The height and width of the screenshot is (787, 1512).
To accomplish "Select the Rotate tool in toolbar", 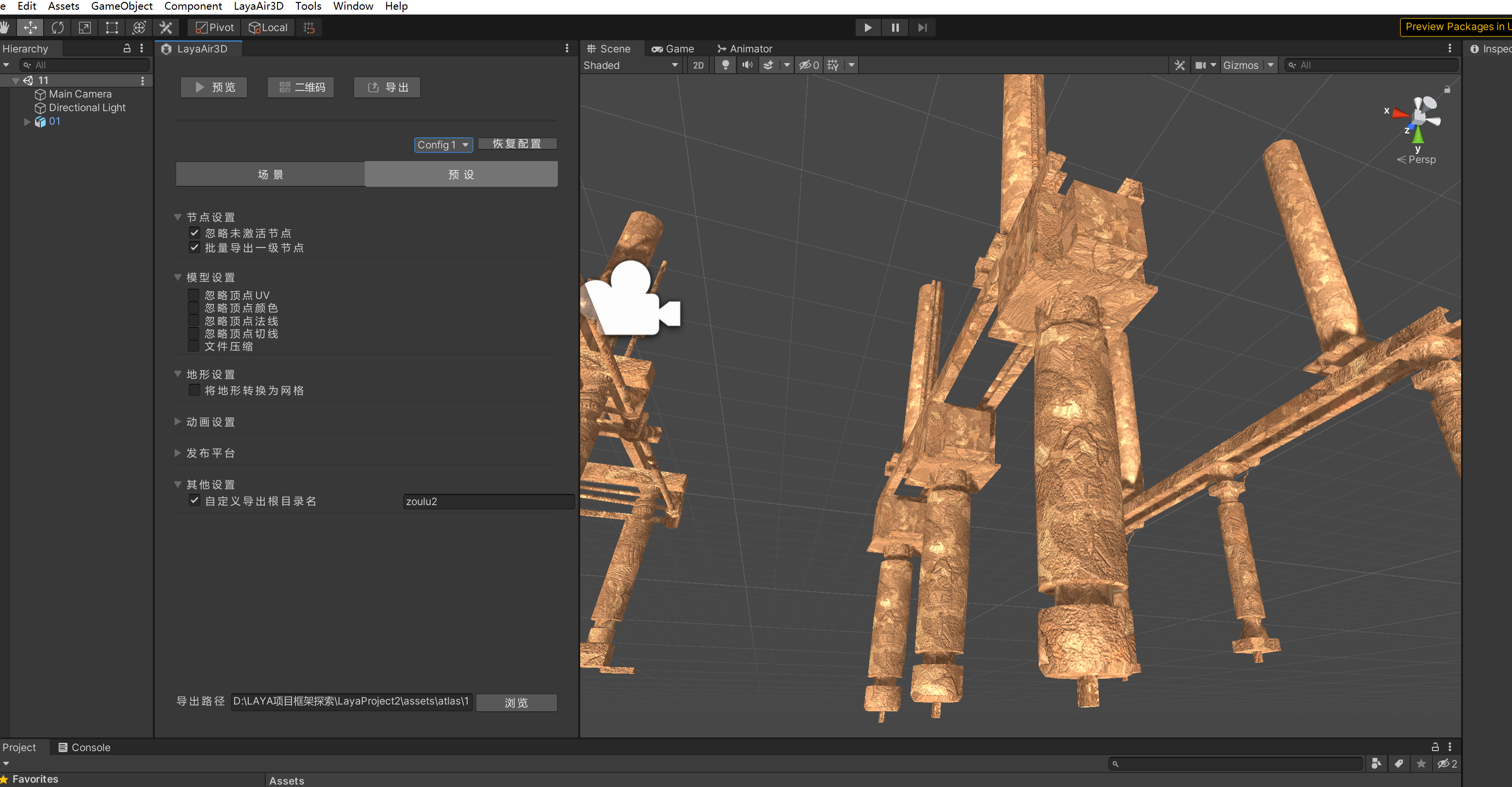I will pyautogui.click(x=58, y=28).
